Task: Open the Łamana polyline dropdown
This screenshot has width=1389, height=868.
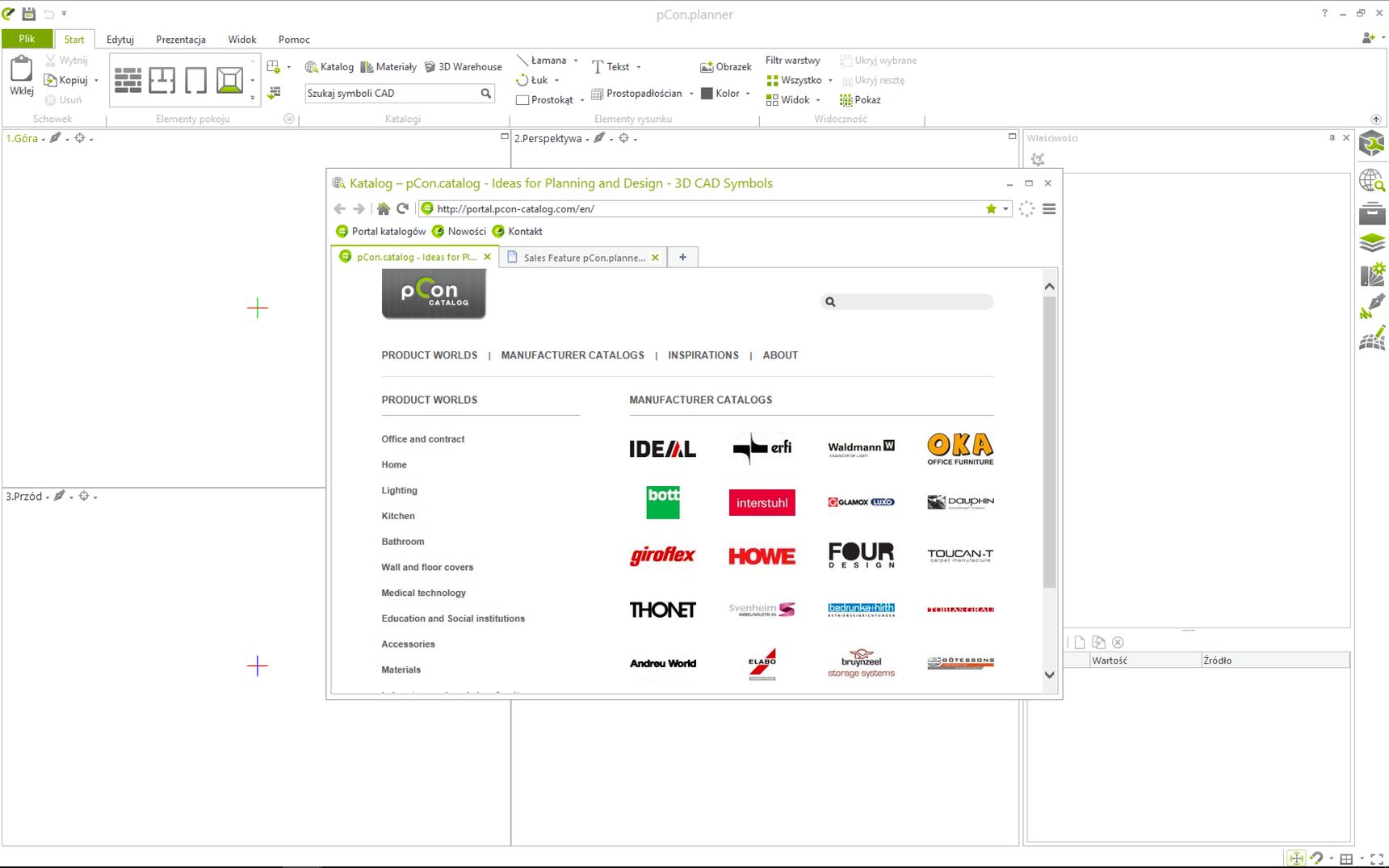Action: 576,61
